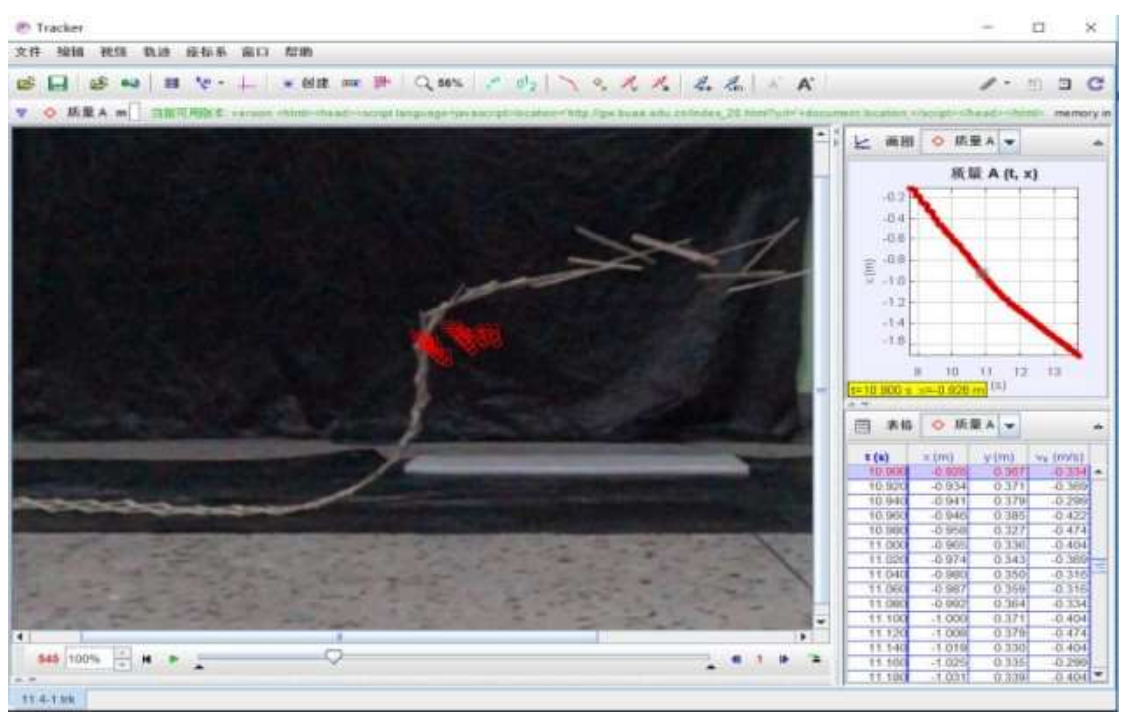Open the 视频 (Video) menu
Image resolution: width=1127 pixels, height=717 pixels.
[x=114, y=52]
